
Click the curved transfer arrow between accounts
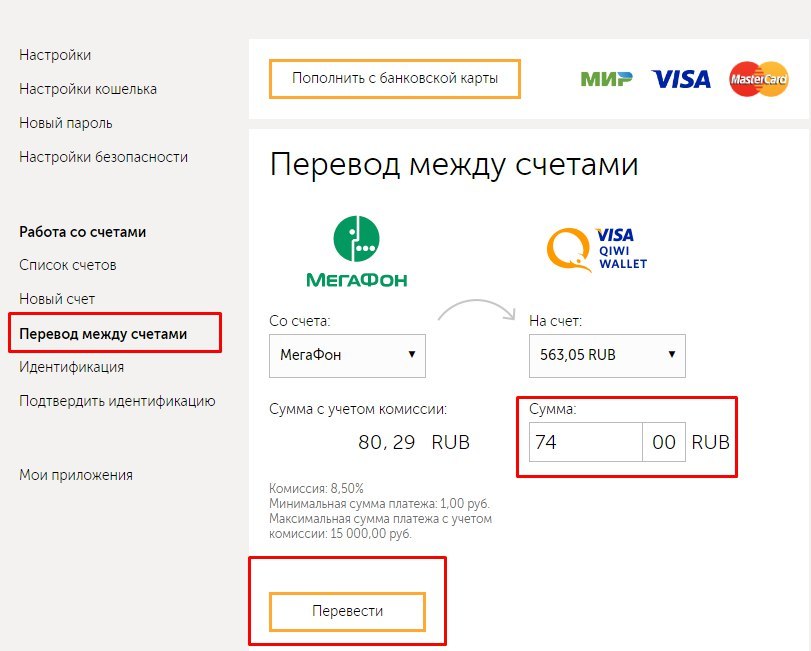(x=477, y=310)
